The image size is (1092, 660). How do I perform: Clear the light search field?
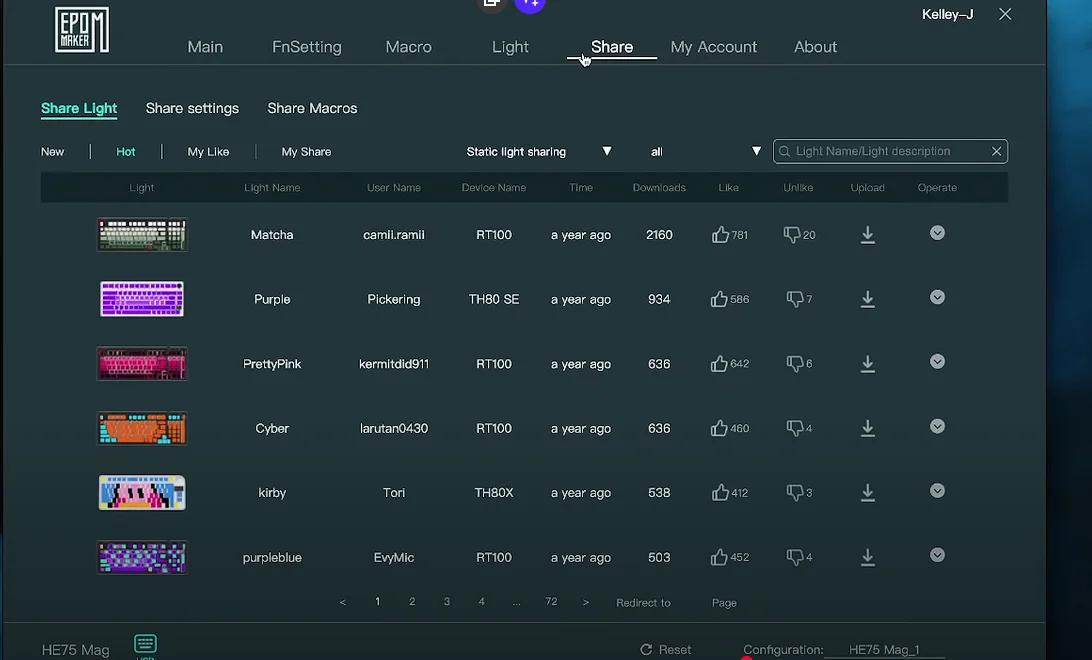click(x=997, y=151)
